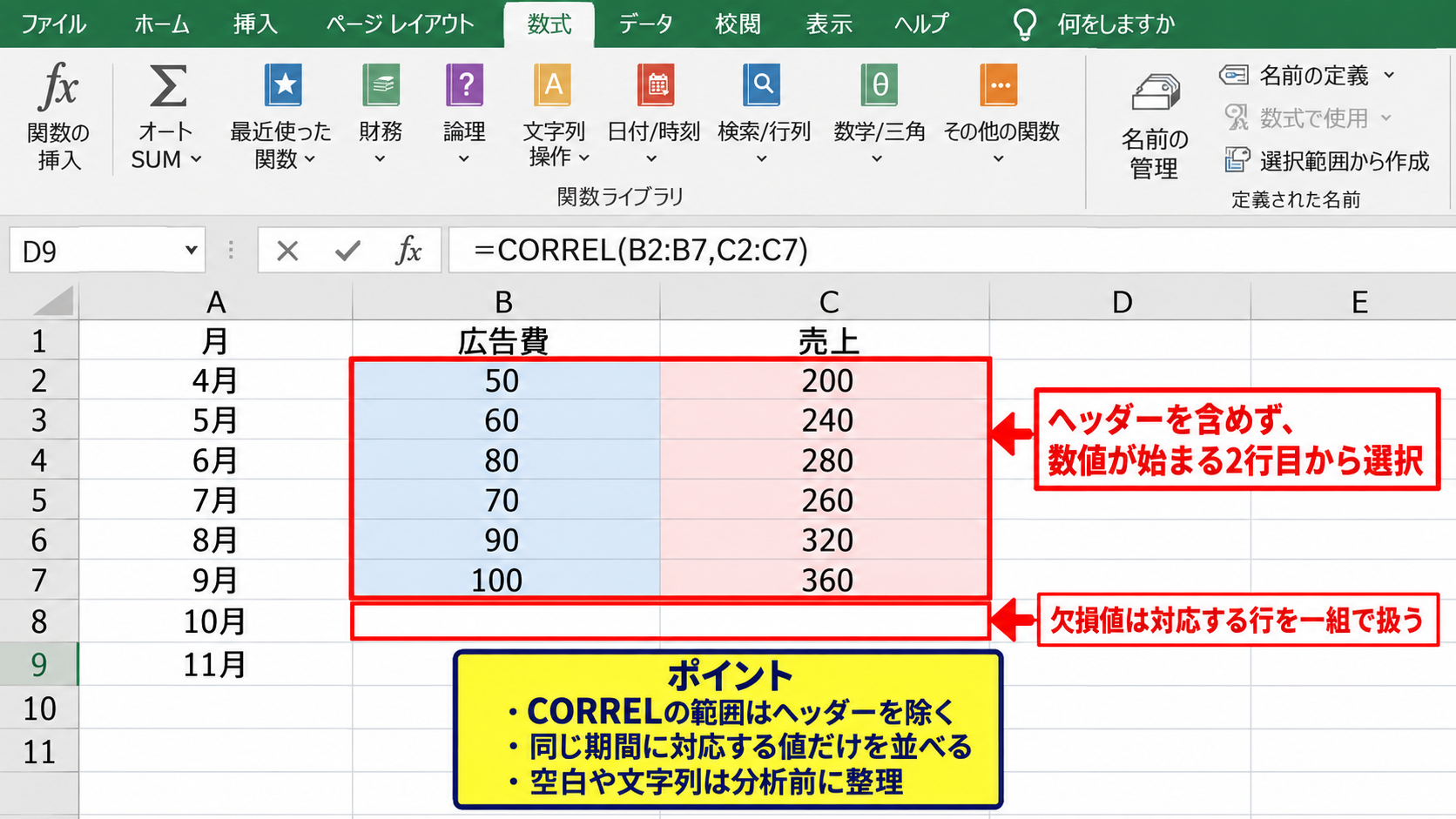Click fx icon beside formula bar
1456x819 pixels.
click(x=408, y=251)
